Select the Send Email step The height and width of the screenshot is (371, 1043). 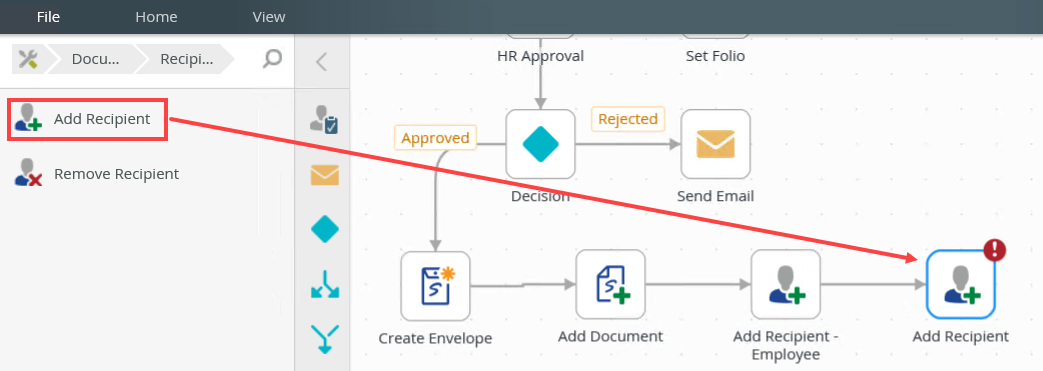[715, 144]
